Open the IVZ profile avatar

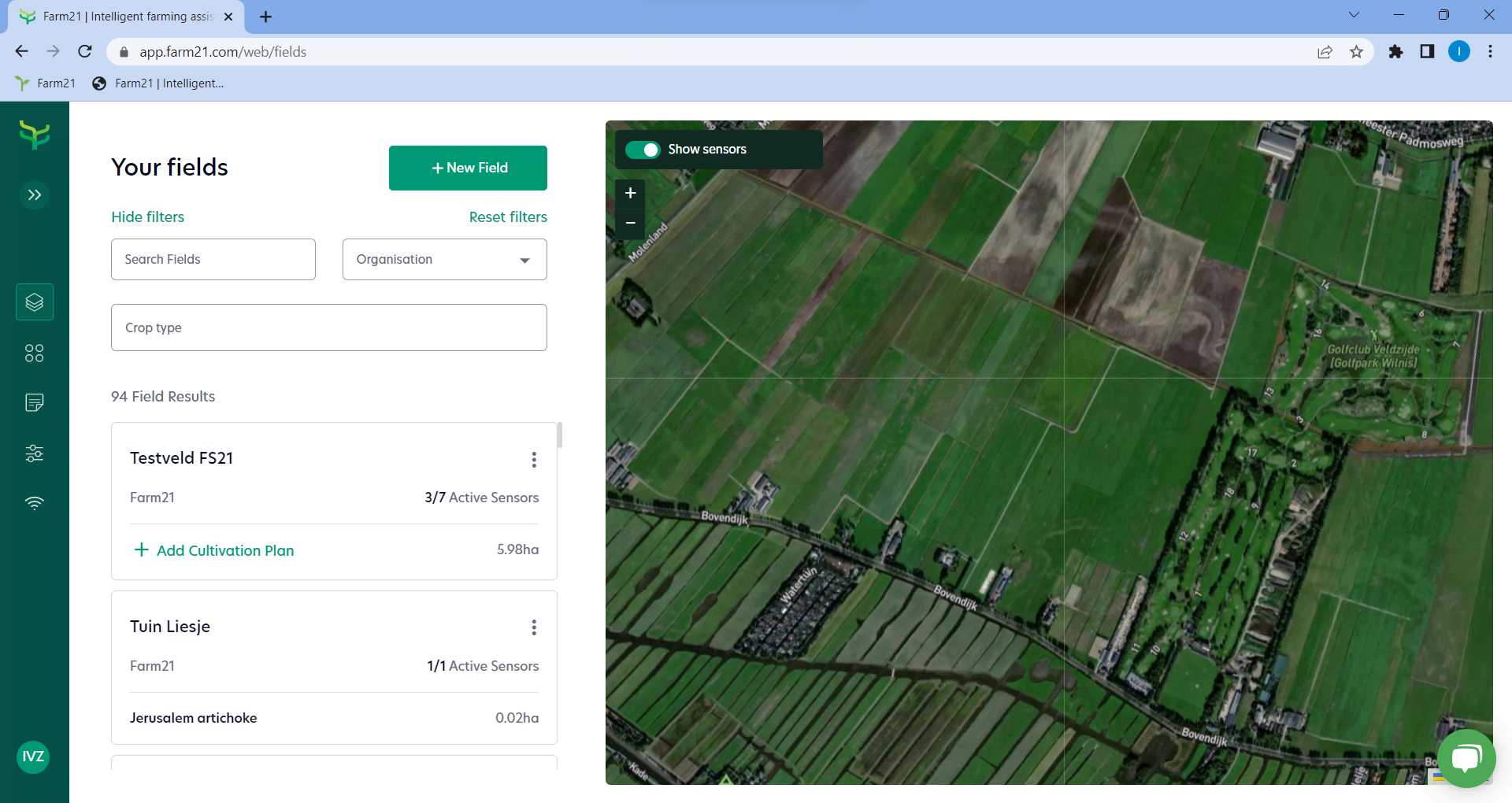[x=32, y=757]
